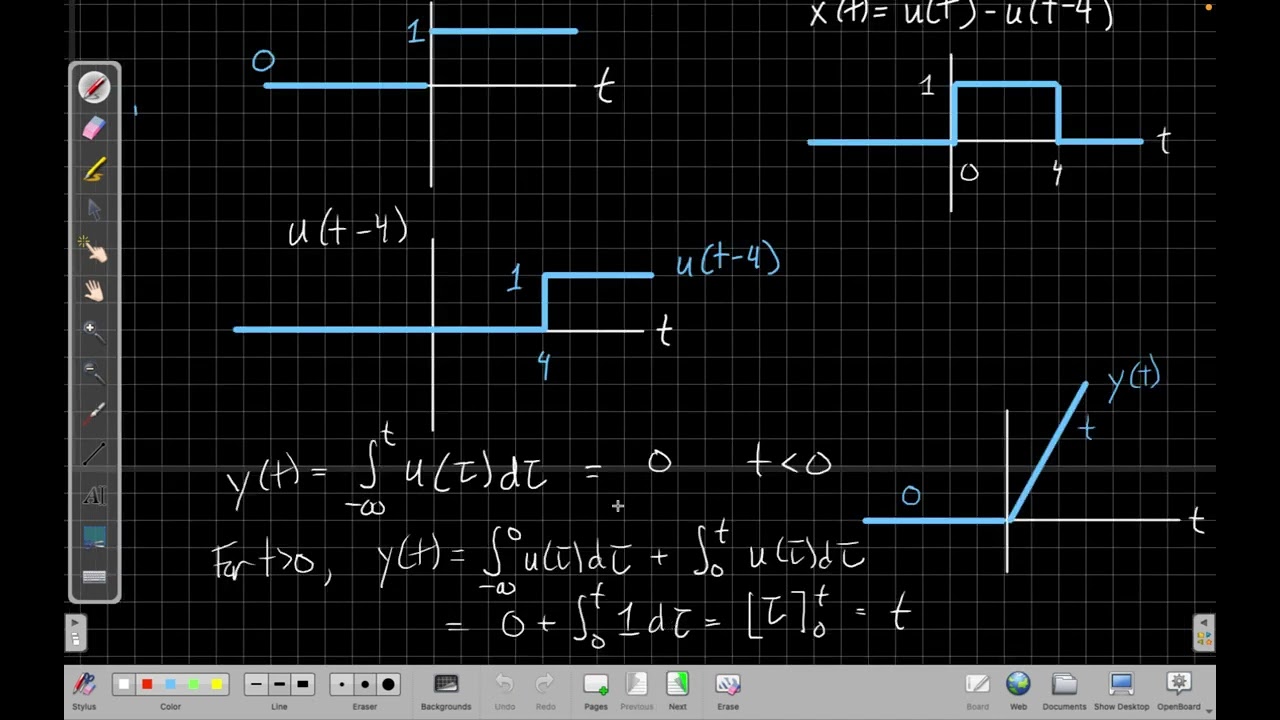Image resolution: width=1280 pixels, height=720 pixels.
Task: Select the medium line width
Action: coord(279,684)
